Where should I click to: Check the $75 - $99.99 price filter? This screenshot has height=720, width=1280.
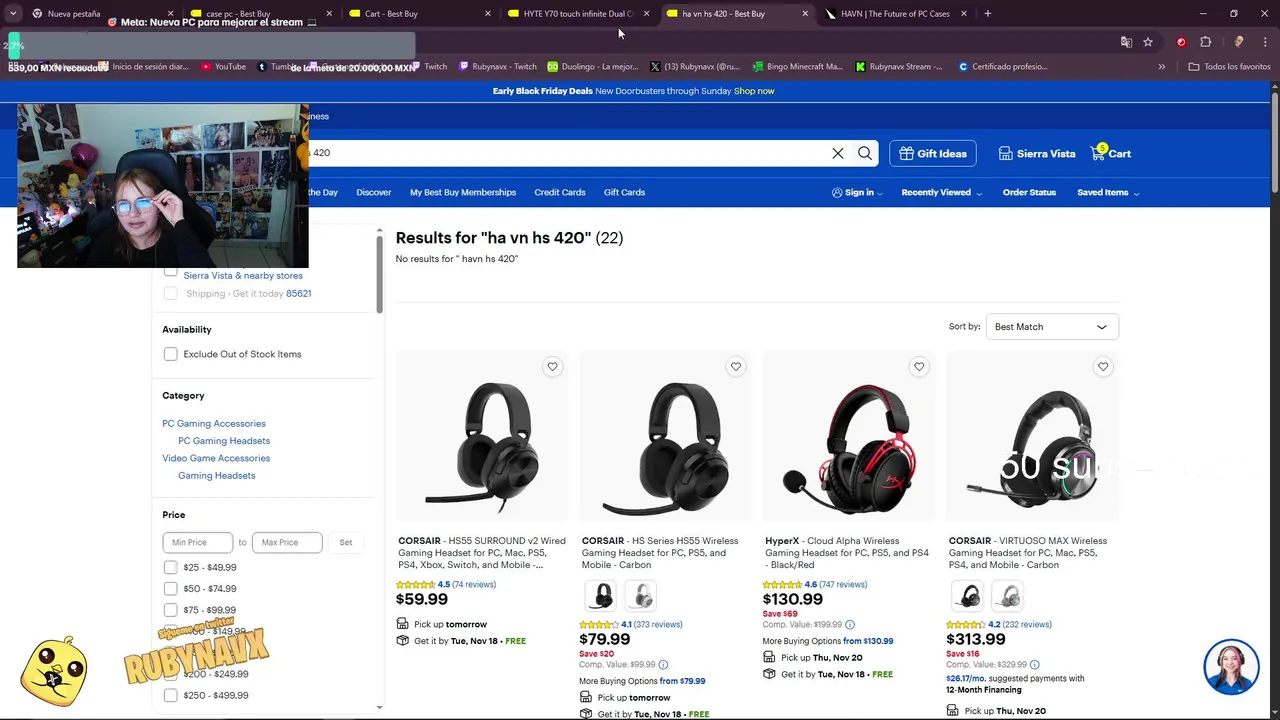pyautogui.click(x=170, y=610)
